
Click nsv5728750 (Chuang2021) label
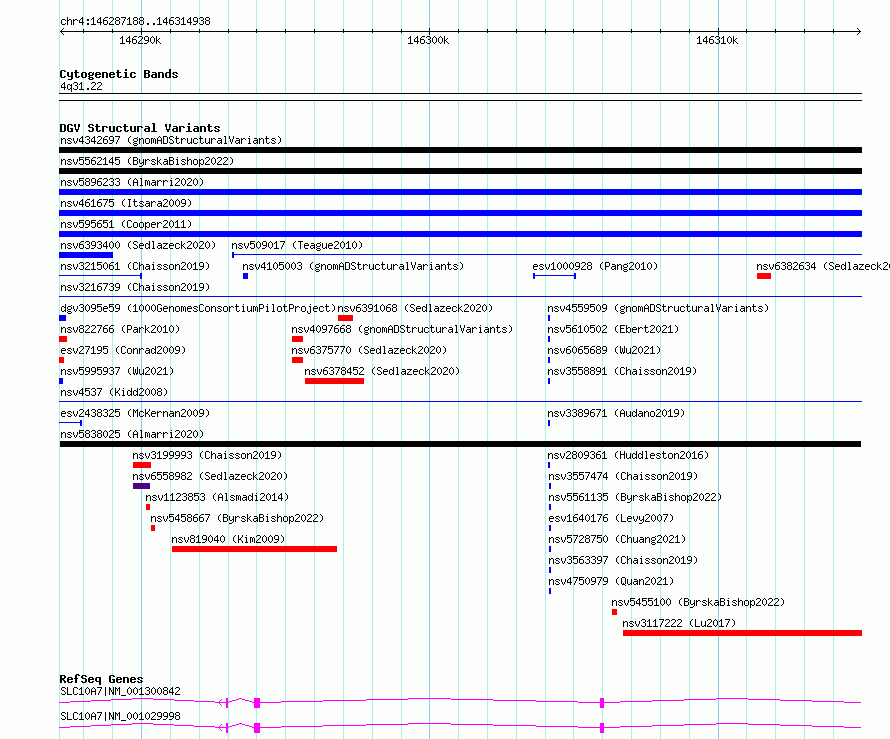coord(616,539)
